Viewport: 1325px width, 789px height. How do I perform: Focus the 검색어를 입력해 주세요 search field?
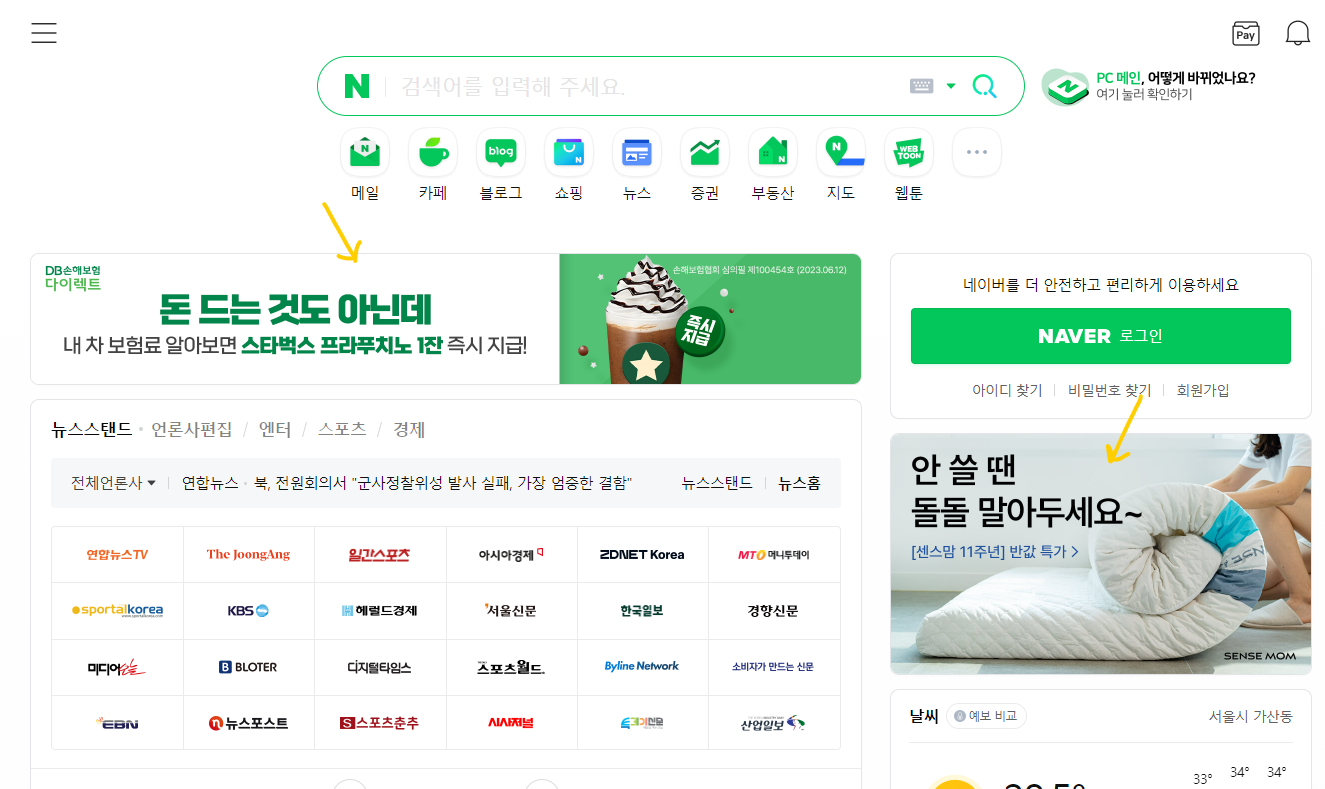pos(648,86)
